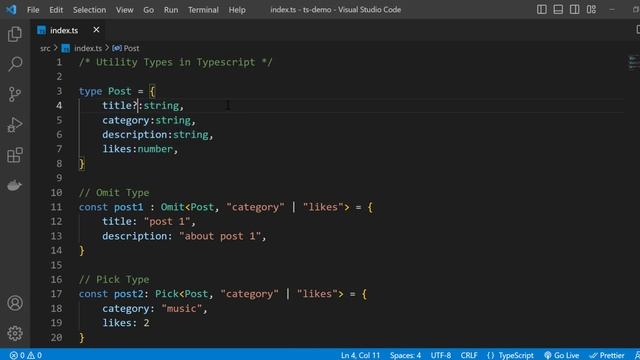Place cursor on 'description:string,' line
The width and height of the screenshot is (640, 360).
(158, 134)
